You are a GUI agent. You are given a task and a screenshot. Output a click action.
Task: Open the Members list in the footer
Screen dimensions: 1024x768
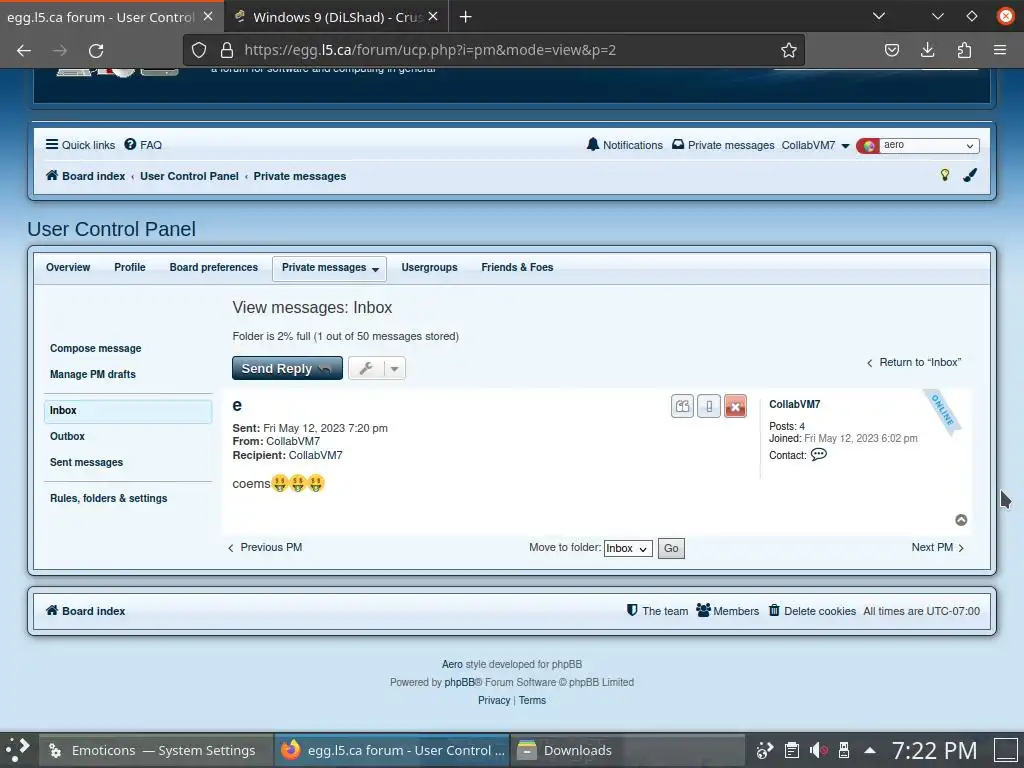coord(728,611)
